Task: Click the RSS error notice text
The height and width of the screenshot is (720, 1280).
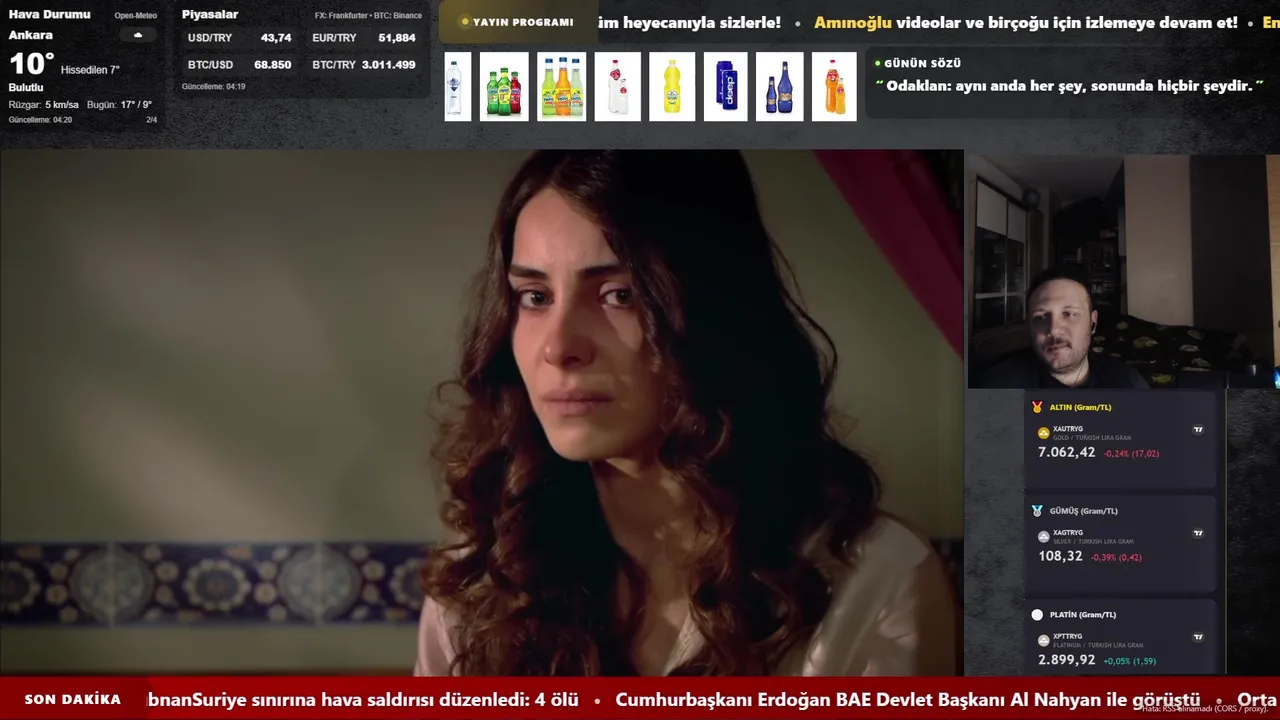Action: click(1204, 708)
